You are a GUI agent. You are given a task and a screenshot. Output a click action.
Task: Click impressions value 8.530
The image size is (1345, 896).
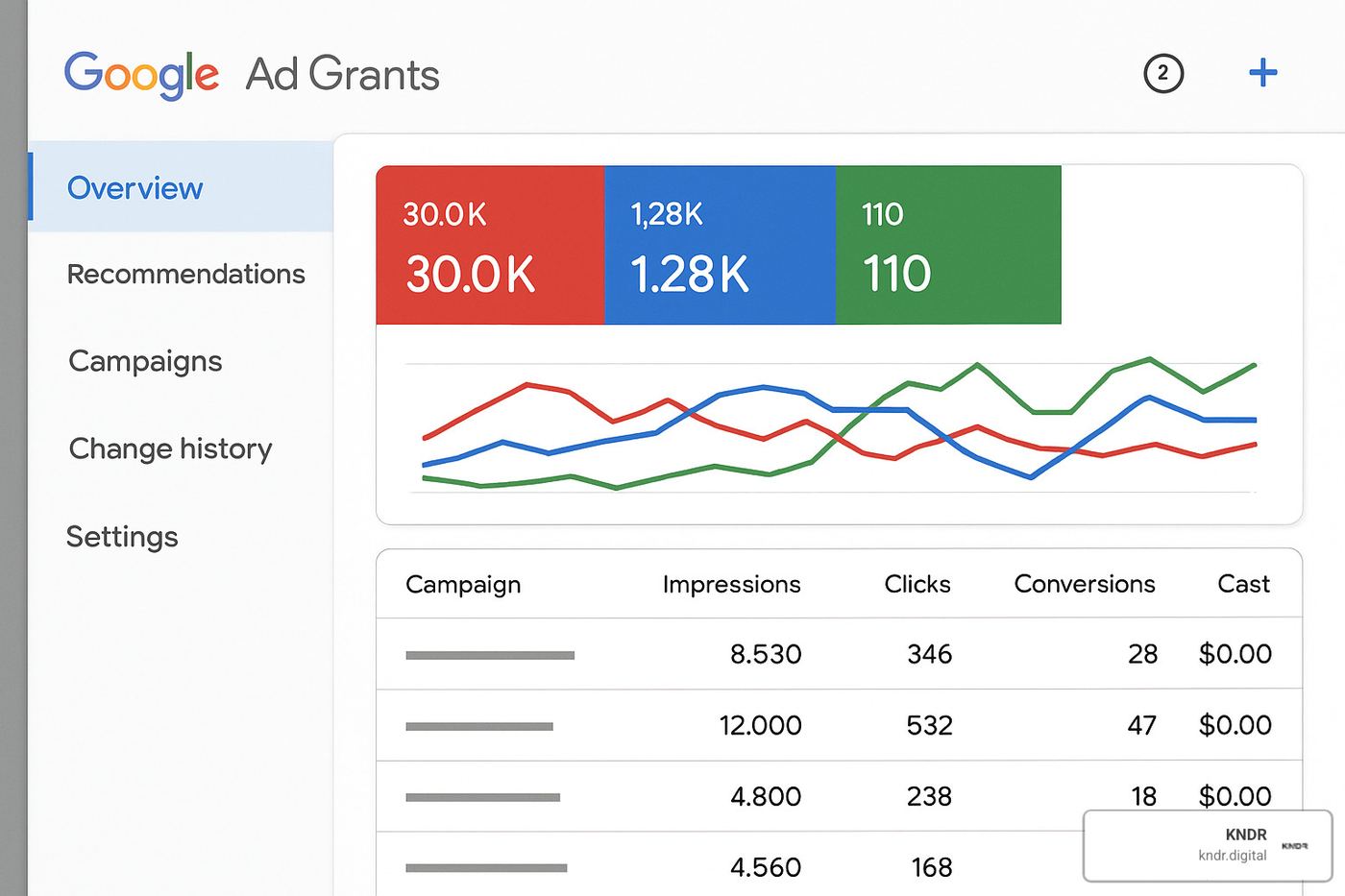coord(766,654)
